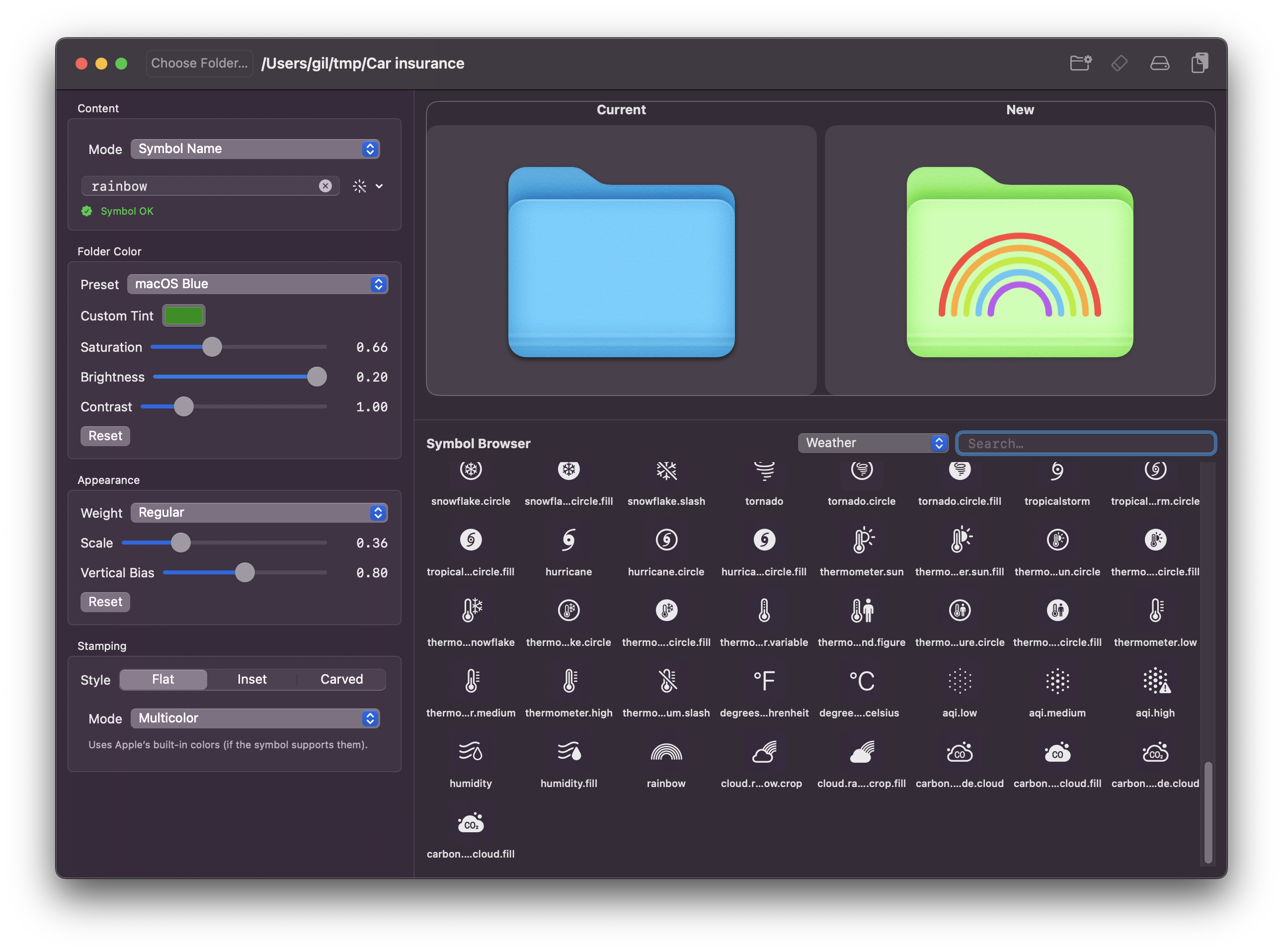This screenshot has width=1283, height=952.
Task: Click the copy settings icon in the toolbar
Action: point(1200,64)
